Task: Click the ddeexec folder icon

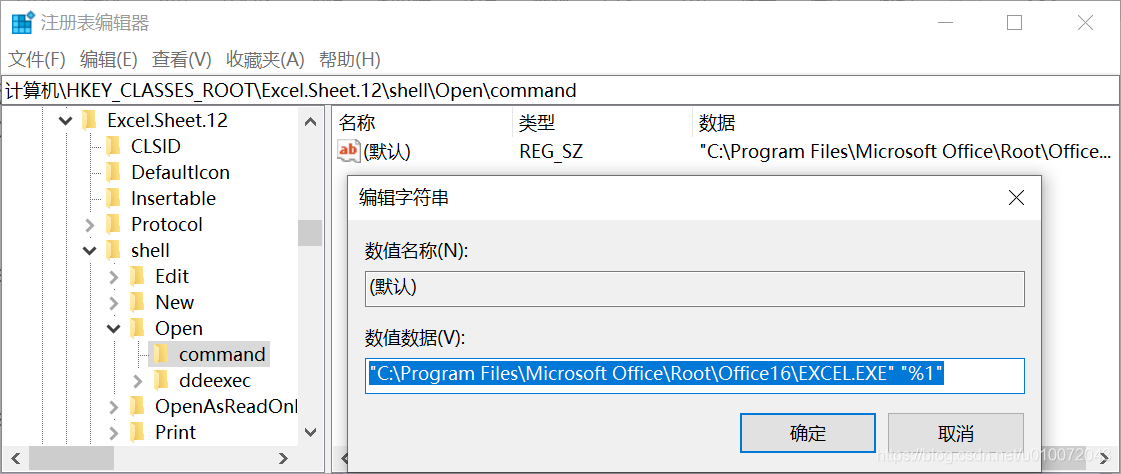Action: coord(161,380)
